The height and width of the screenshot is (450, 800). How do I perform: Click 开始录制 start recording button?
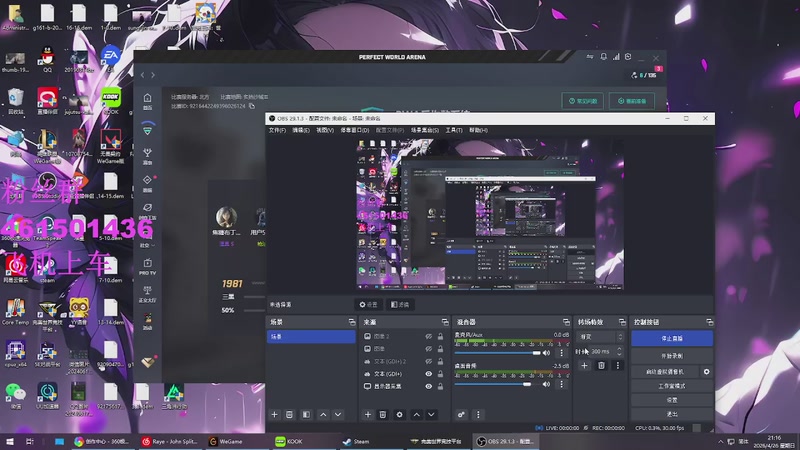click(x=671, y=356)
